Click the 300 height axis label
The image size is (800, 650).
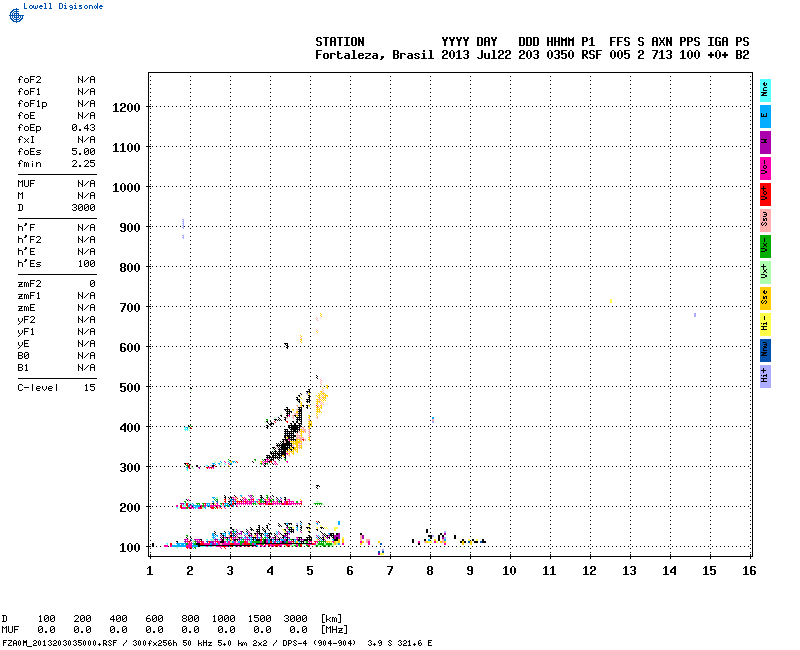click(x=130, y=468)
